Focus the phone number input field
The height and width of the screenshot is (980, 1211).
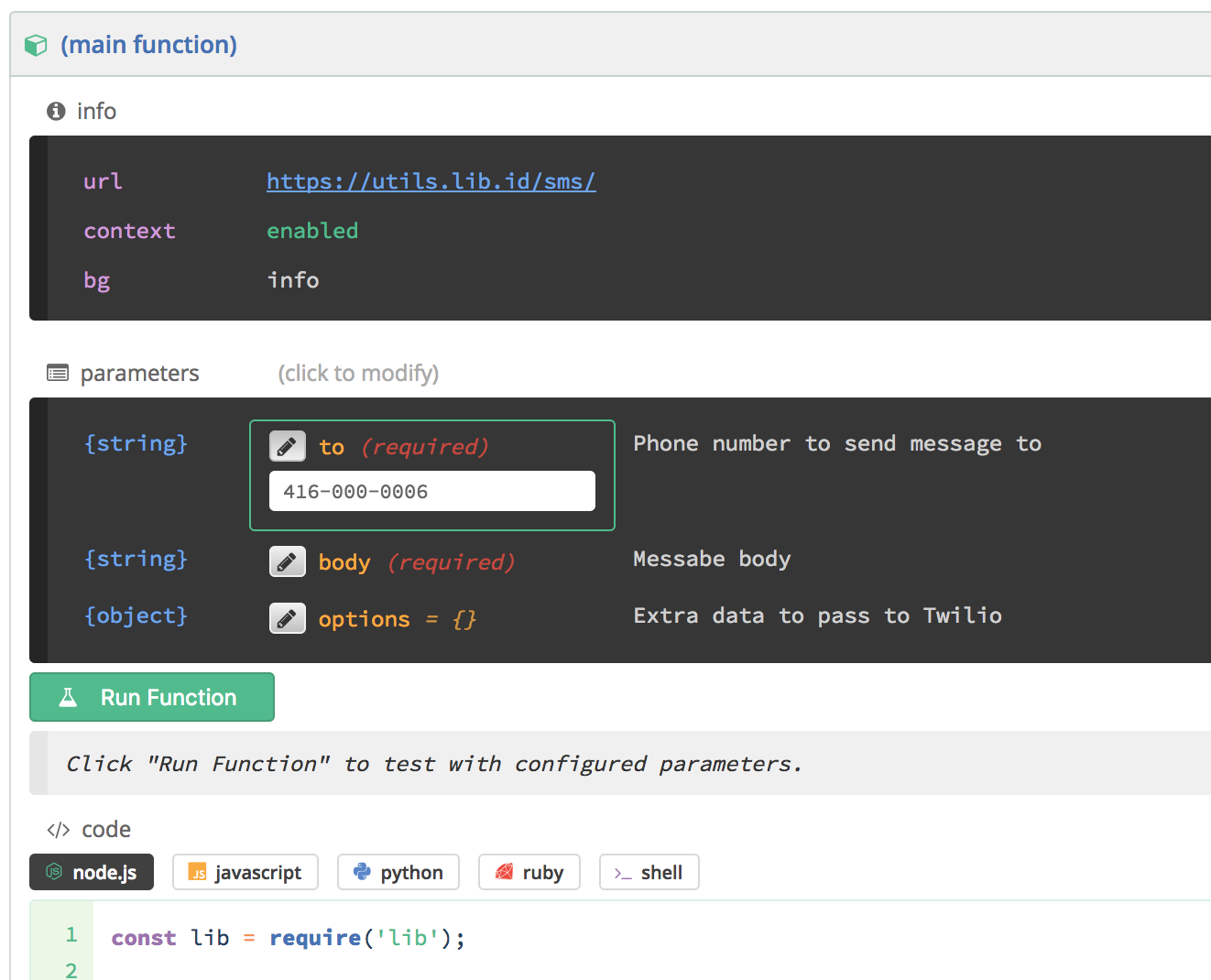(x=431, y=492)
